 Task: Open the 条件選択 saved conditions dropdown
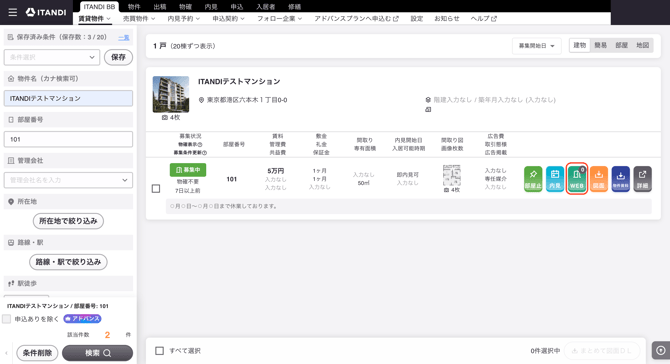[52, 57]
